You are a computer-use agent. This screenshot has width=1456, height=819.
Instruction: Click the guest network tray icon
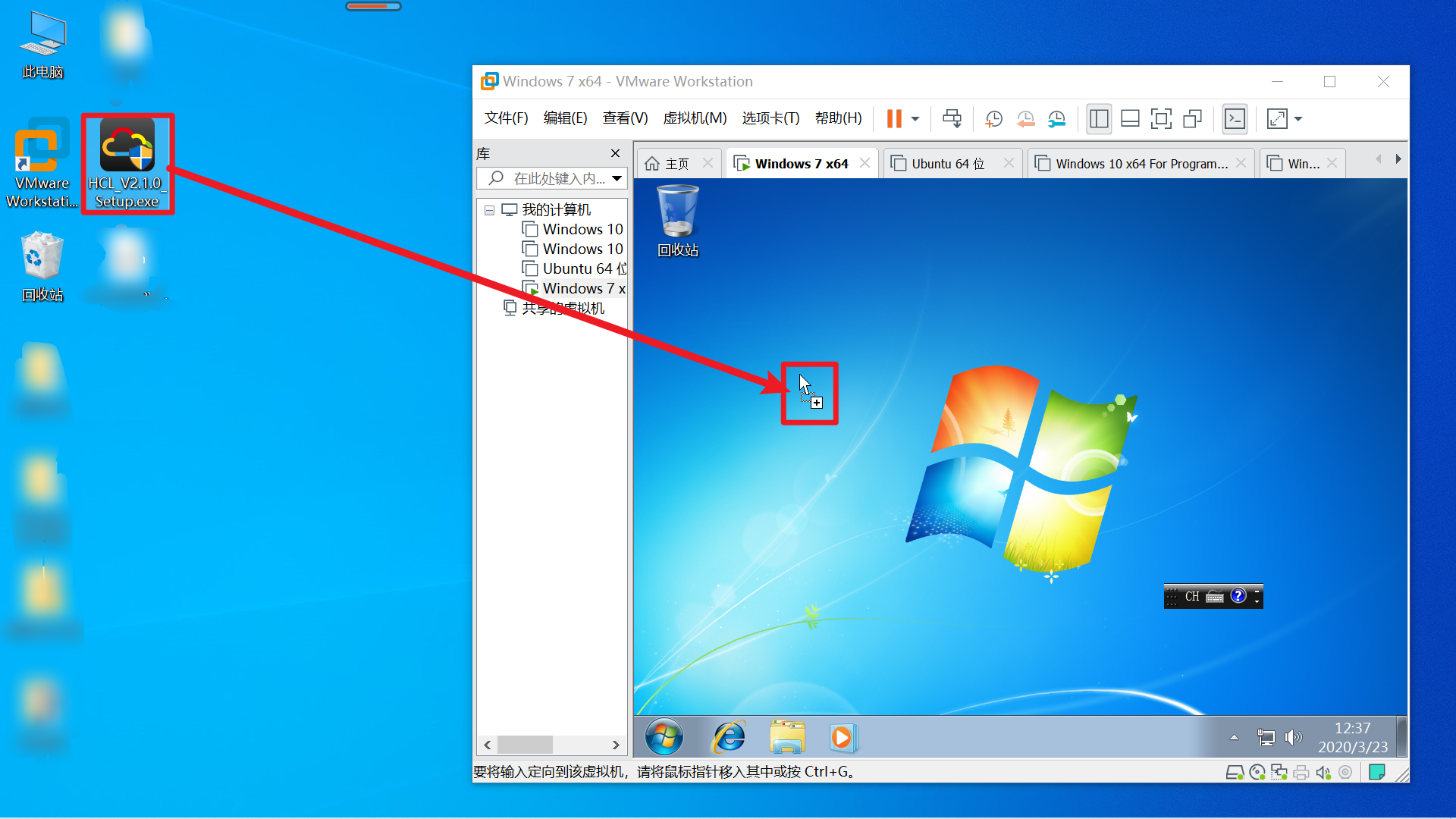click(1266, 737)
